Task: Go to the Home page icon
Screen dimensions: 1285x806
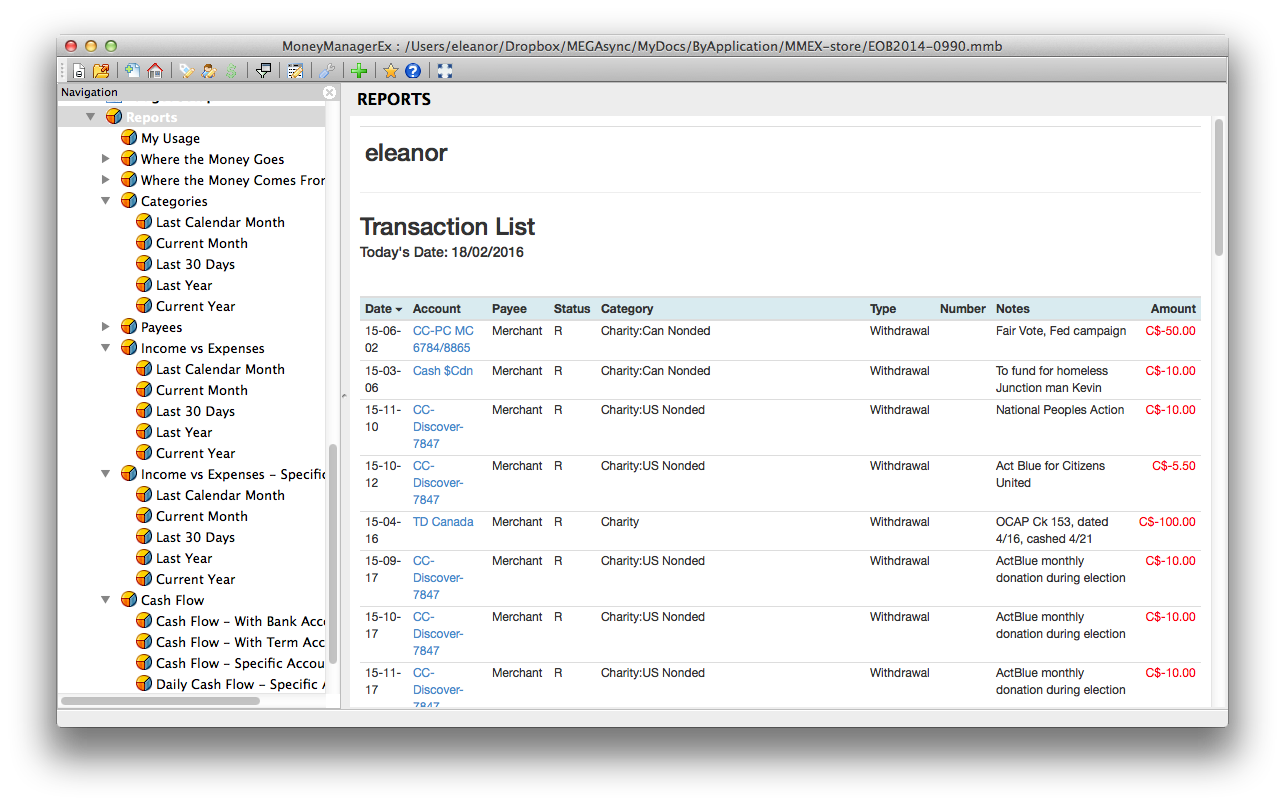Action: pyautogui.click(x=155, y=71)
